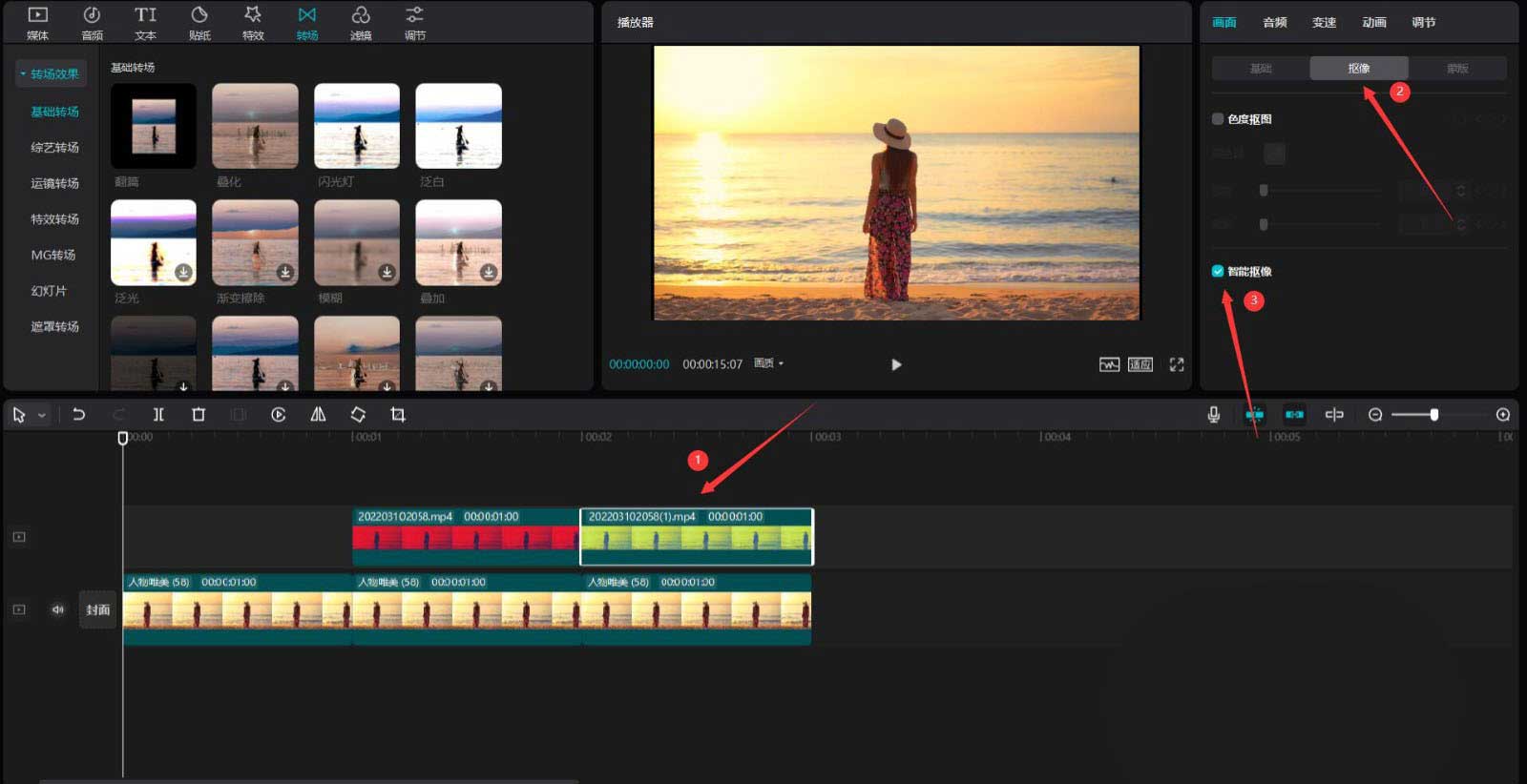Click the undo arrow in timeline toolbar

click(79, 415)
